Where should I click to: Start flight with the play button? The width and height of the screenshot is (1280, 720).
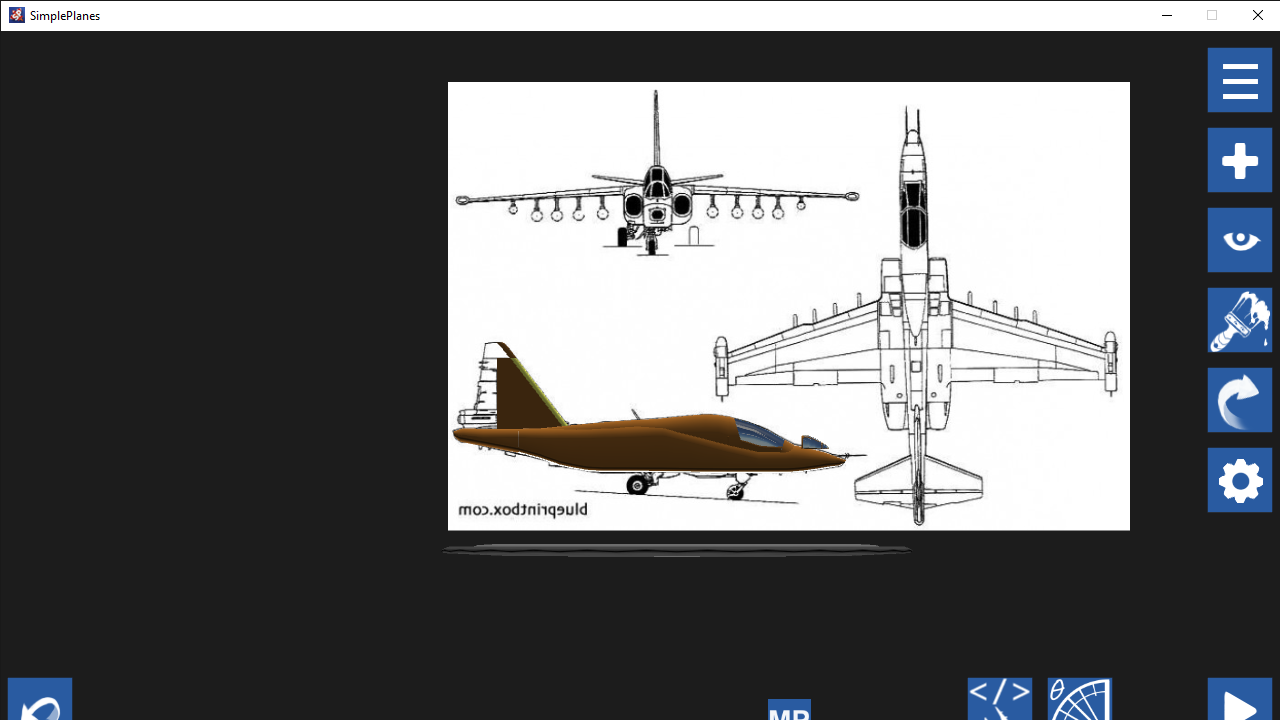pos(1240,700)
